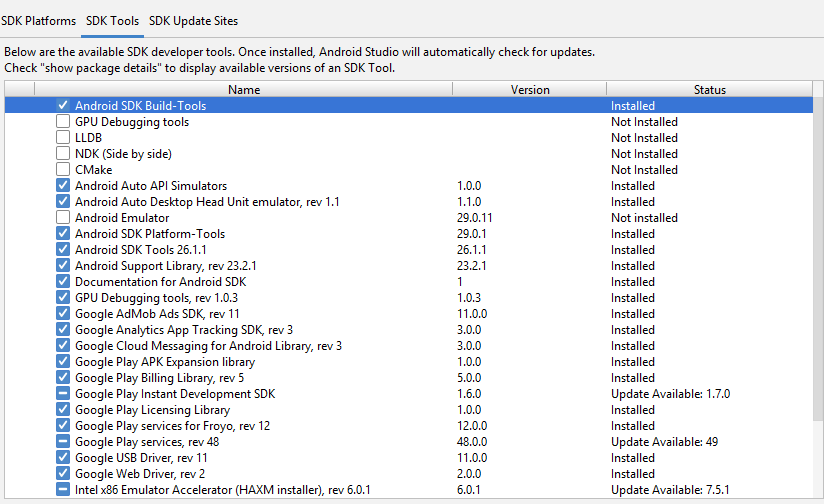The height and width of the screenshot is (504, 824).
Task: Sort by the Status column header
Action: point(709,89)
